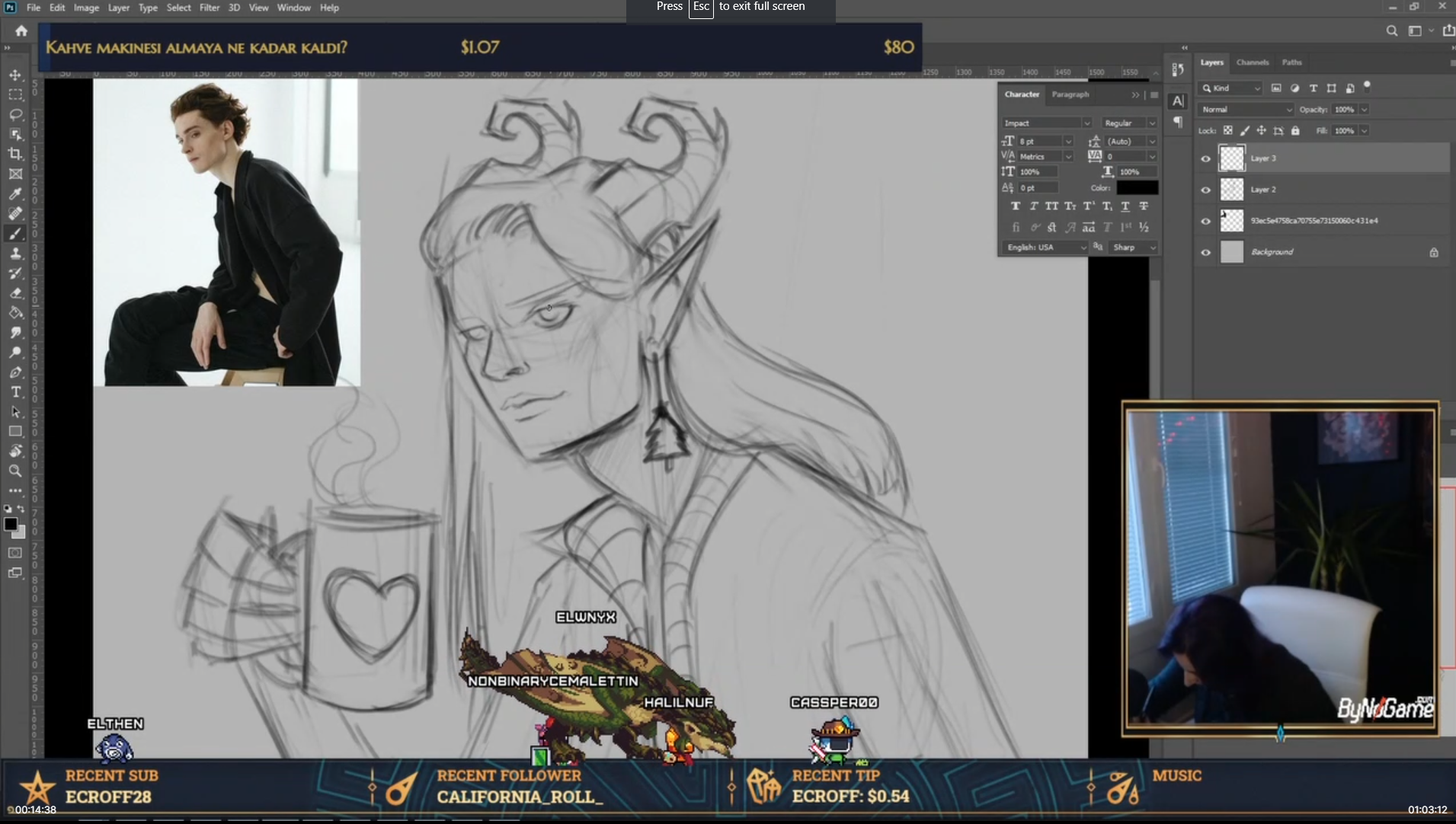Viewport: 1456px width, 824px height.
Task: Select the Smudge tool
Action: click(15, 332)
